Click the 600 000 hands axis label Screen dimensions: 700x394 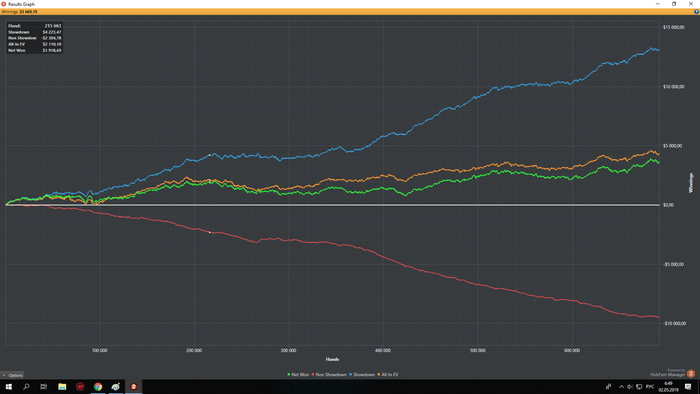[572, 351]
